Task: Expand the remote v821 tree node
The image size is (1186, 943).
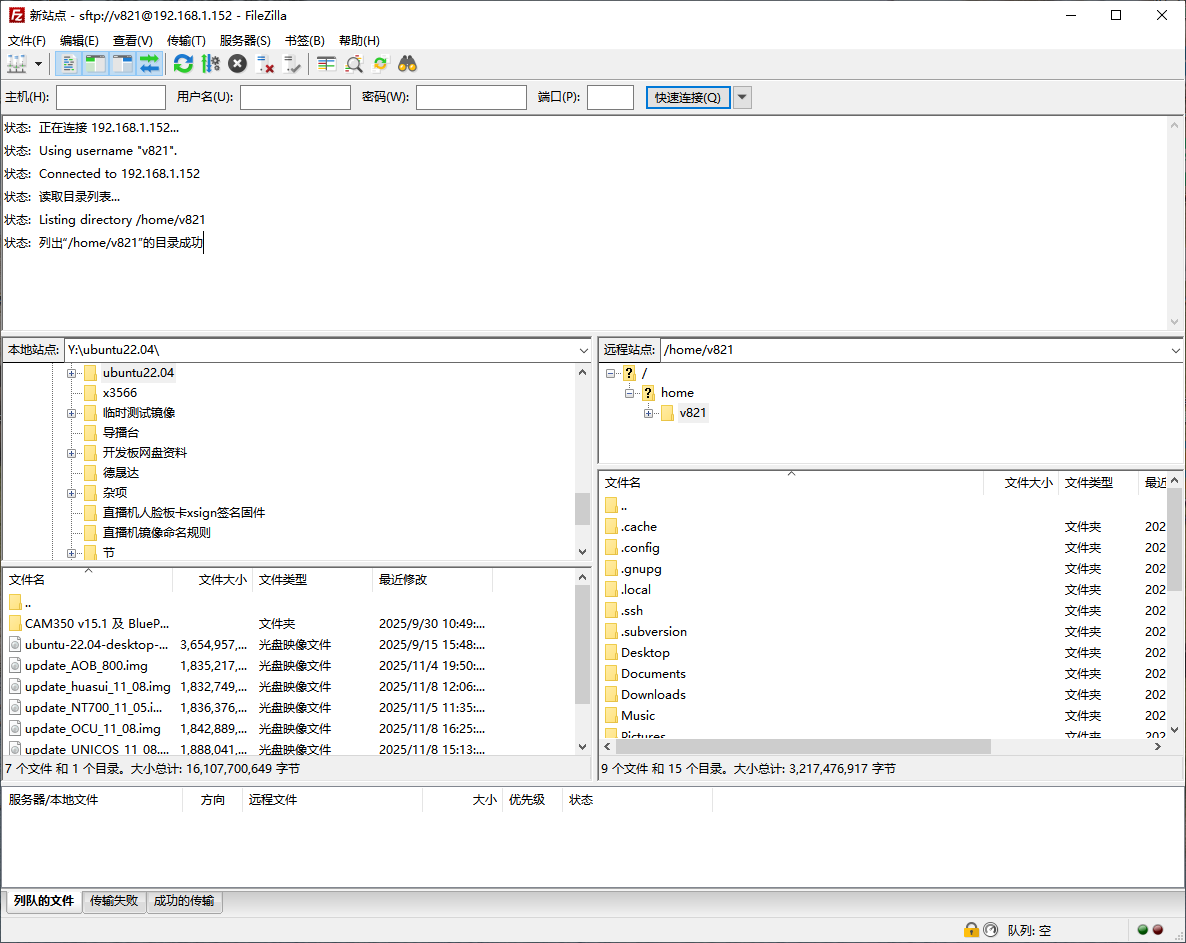Action: [648, 413]
